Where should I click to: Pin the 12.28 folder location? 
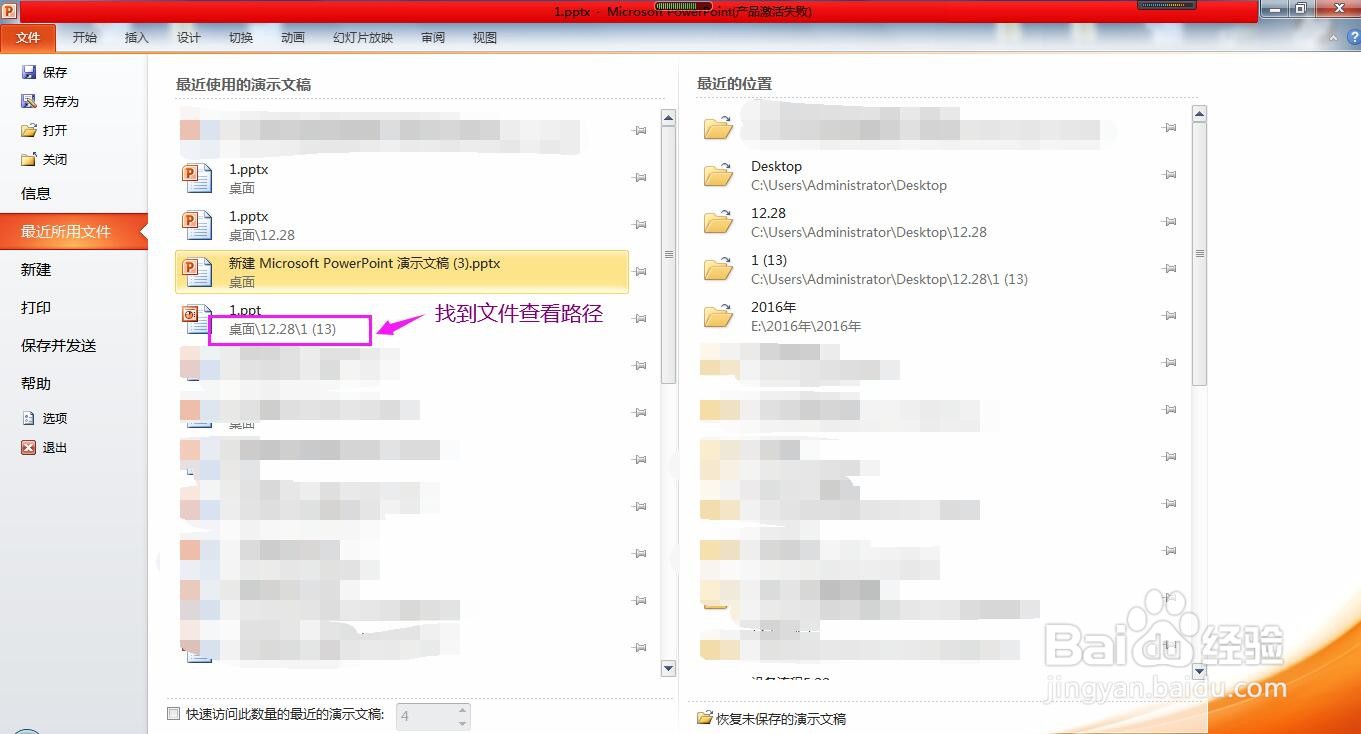[x=1169, y=222]
